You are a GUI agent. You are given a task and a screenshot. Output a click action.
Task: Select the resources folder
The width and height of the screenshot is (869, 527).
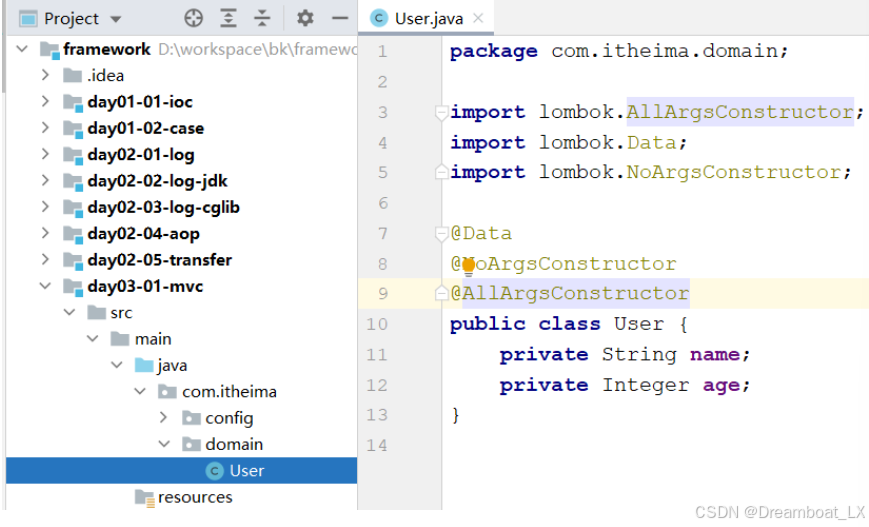point(195,497)
